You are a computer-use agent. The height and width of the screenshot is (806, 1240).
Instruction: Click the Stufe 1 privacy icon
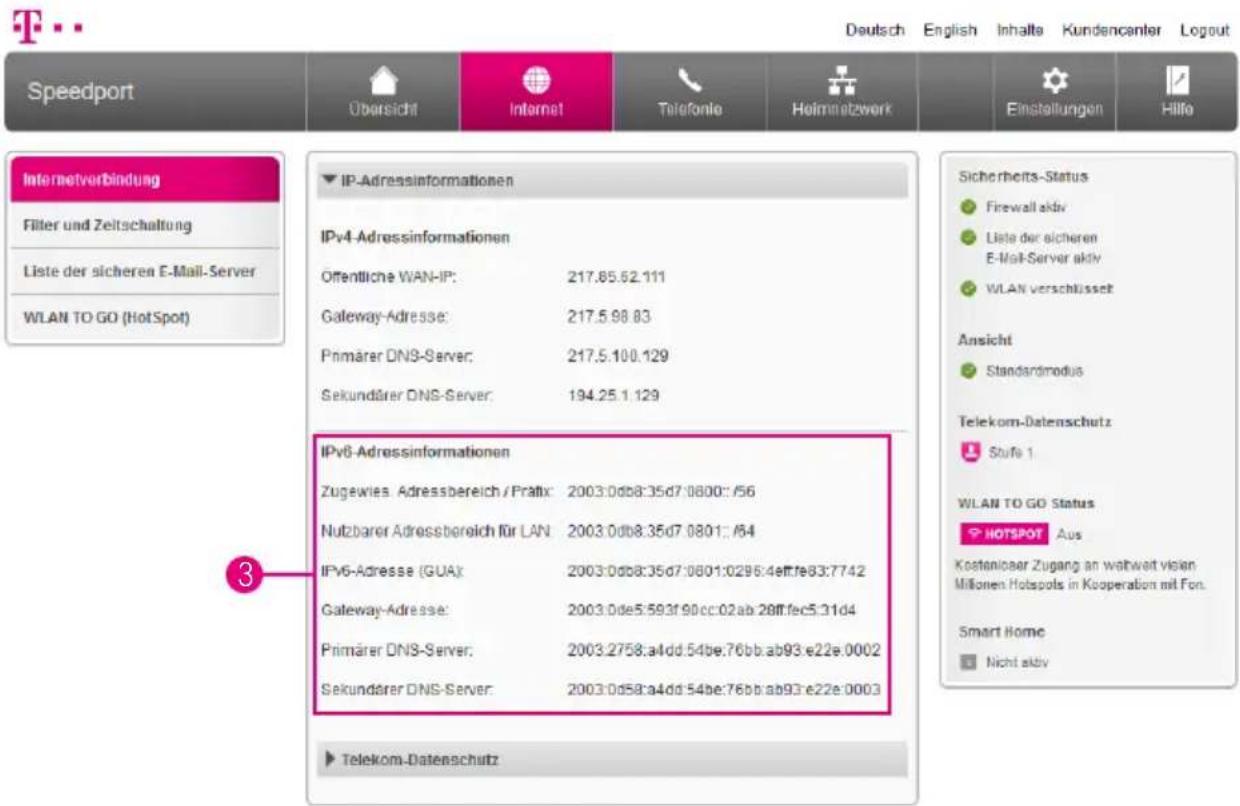coord(968,453)
